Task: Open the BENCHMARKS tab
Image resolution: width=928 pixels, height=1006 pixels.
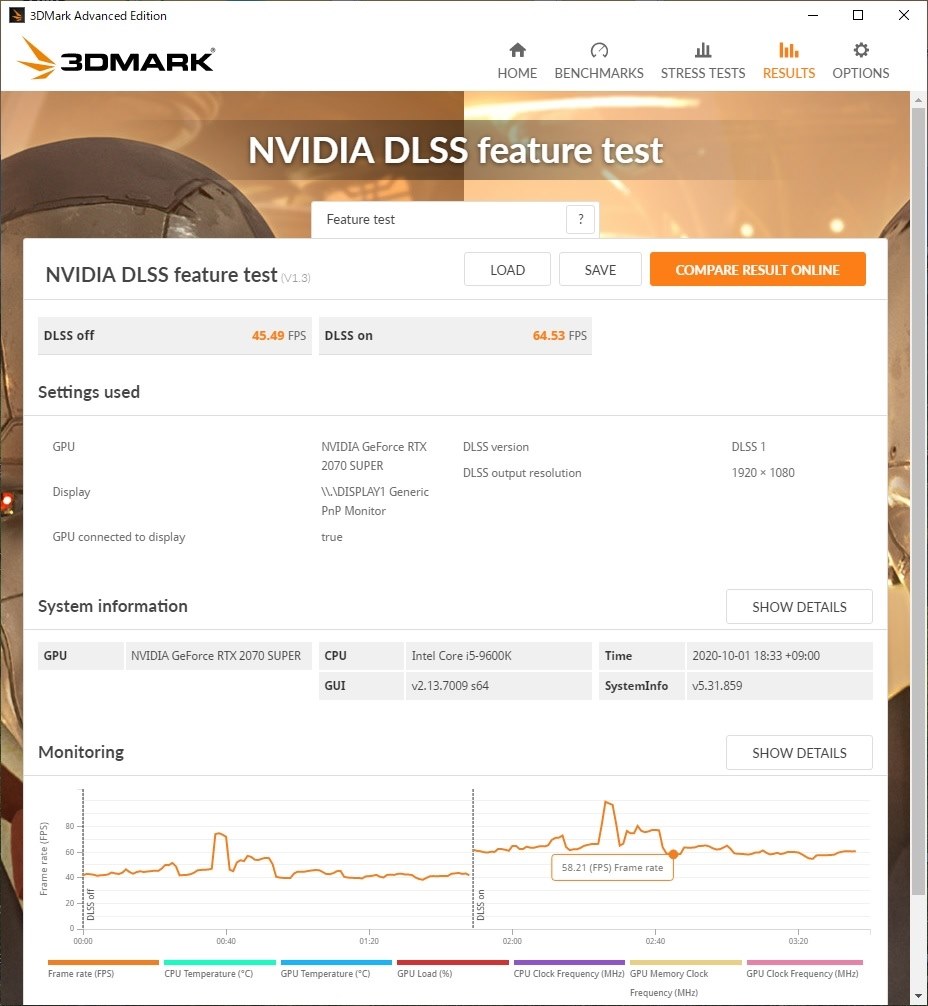Action: point(599,61)
